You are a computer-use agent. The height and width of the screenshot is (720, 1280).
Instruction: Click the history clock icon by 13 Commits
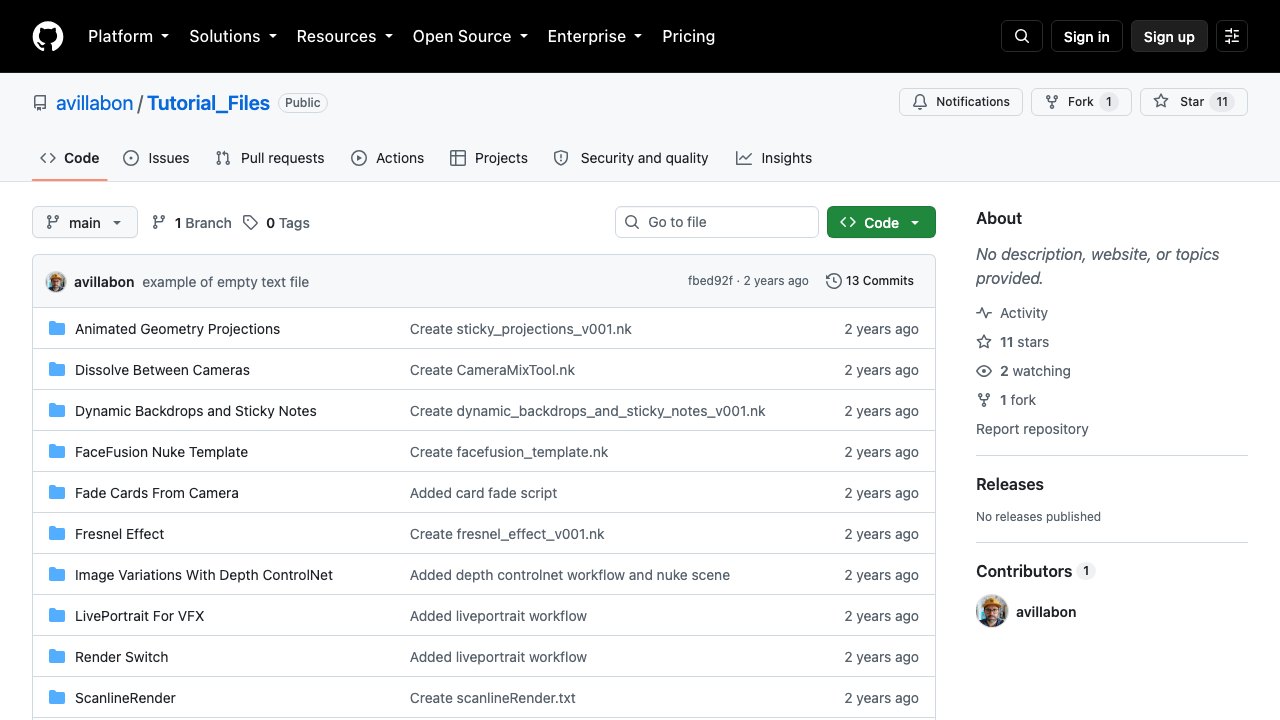click(x=834, y=281)
